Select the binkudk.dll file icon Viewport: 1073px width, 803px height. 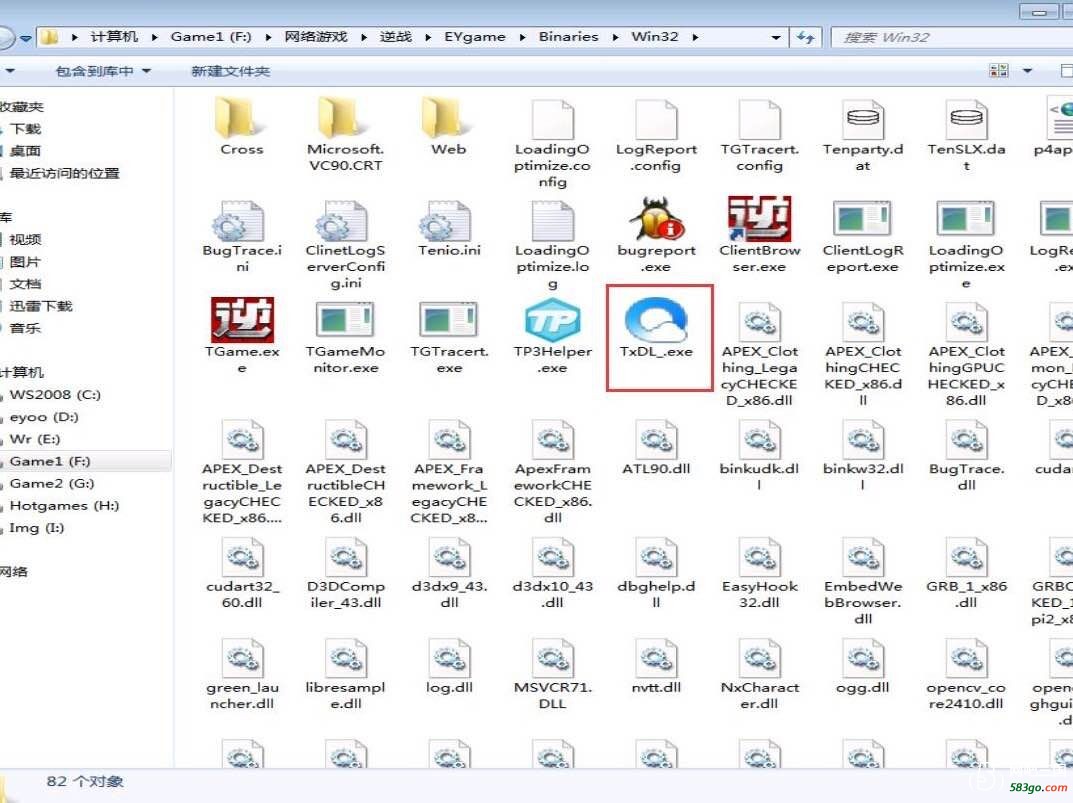click(x=760, y=439)
